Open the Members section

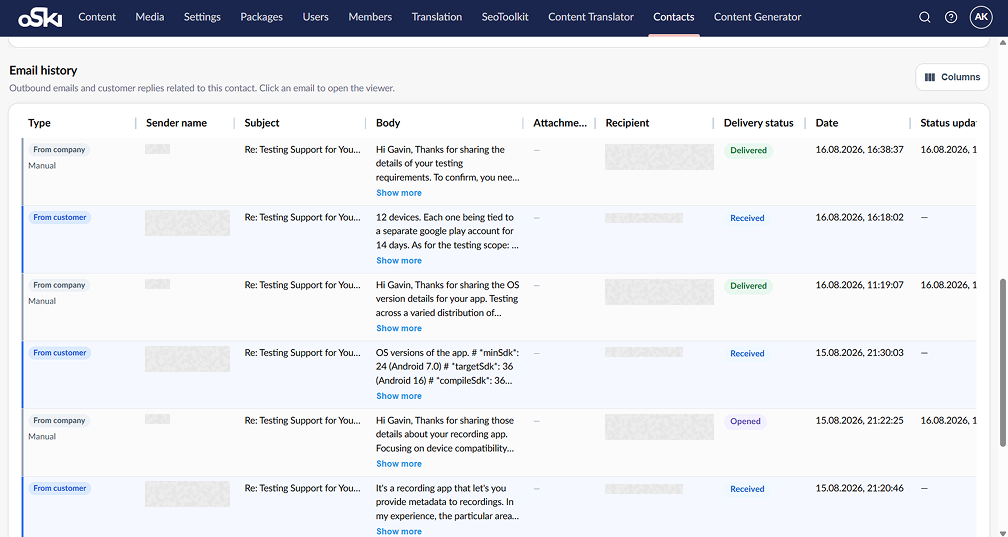370,17
